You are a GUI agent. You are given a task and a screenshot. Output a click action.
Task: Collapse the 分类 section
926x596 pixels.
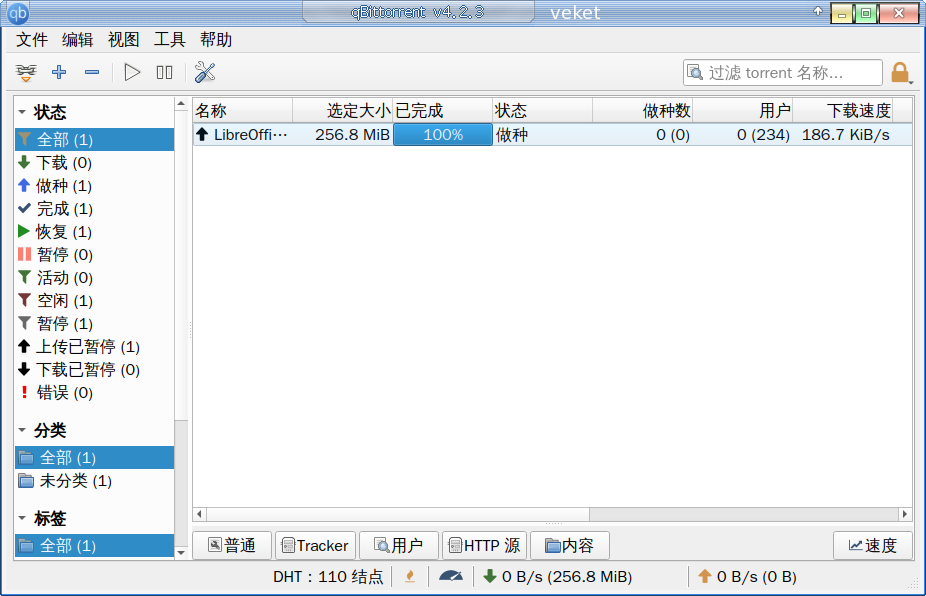22,430
